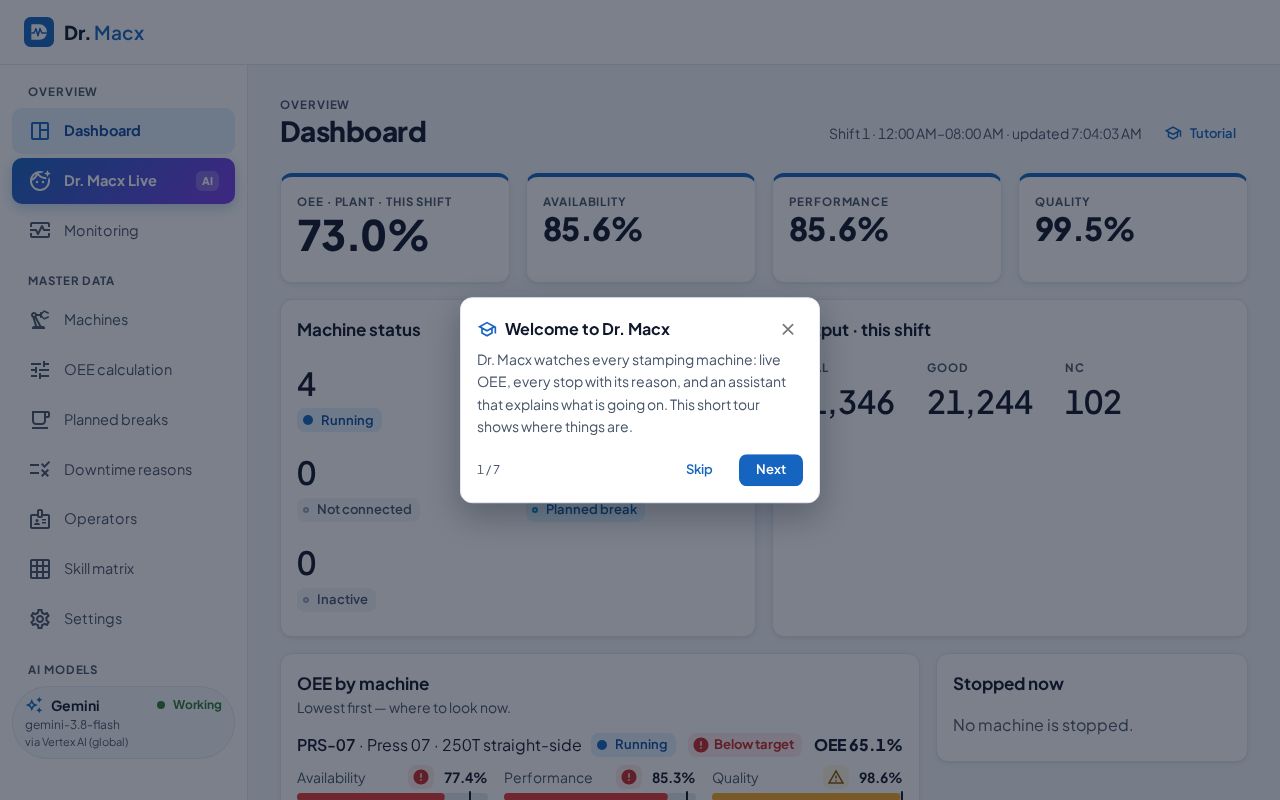Open Downtime reasons list
The width and height of the screenshot is (1280, 800).
pos(124,470)
